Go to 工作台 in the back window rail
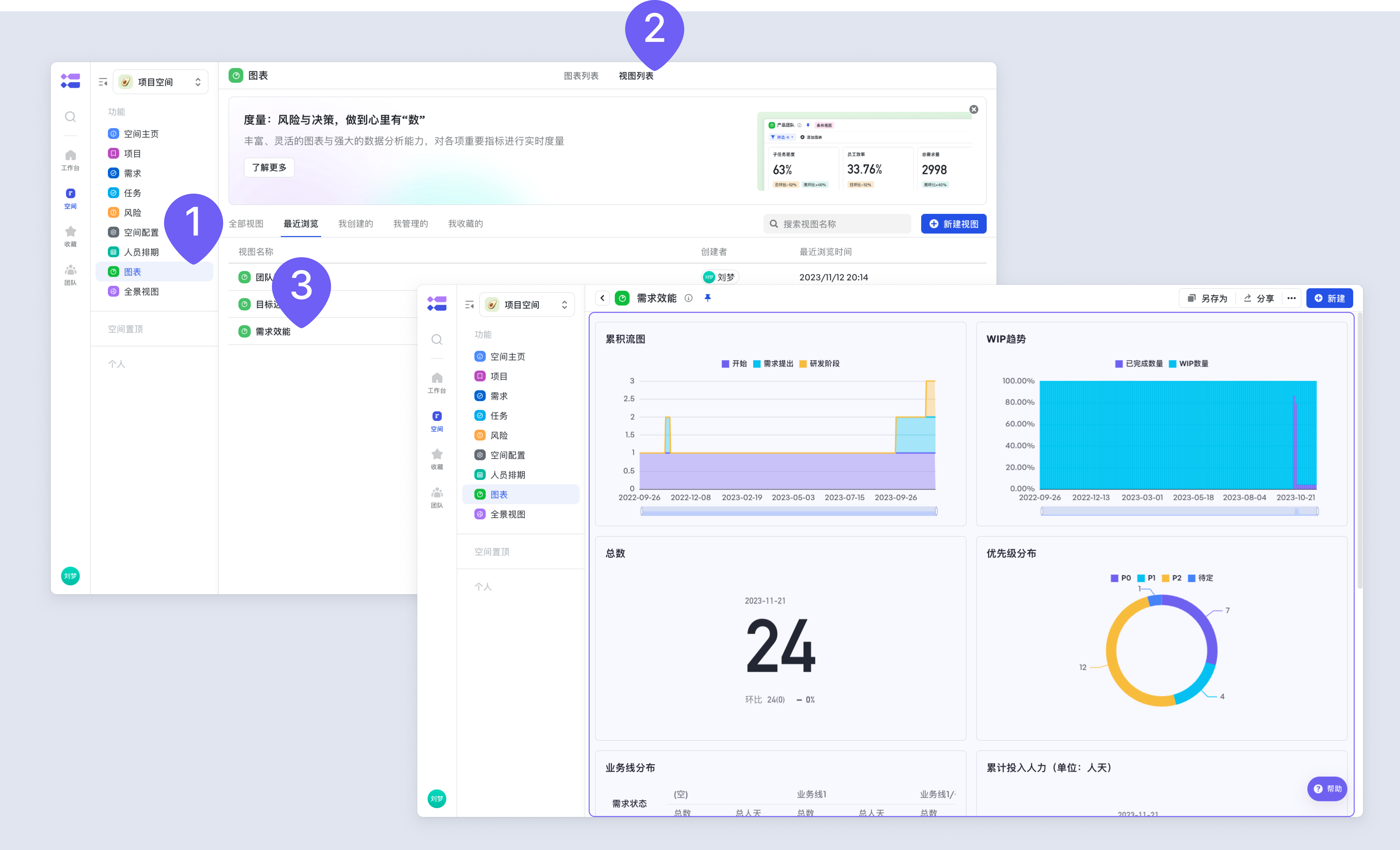The image size is (1400, 850). coord(70,160)
